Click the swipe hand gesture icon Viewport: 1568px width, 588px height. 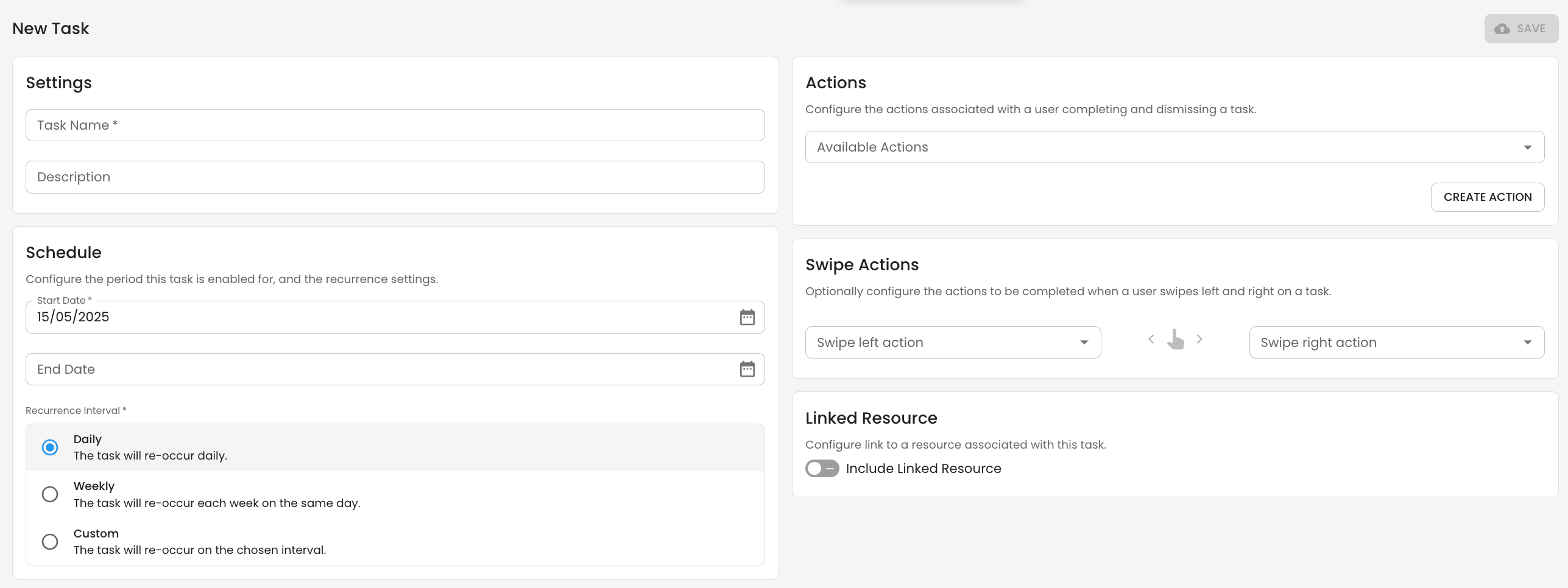(1175, 340)
